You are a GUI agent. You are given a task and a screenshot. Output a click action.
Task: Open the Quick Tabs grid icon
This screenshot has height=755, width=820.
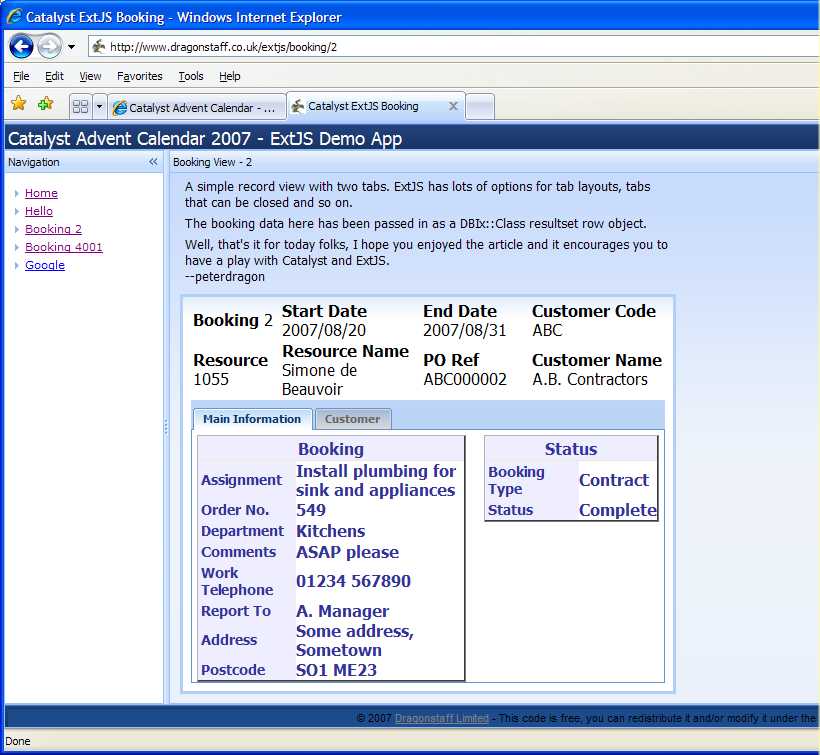click(80, 106)
